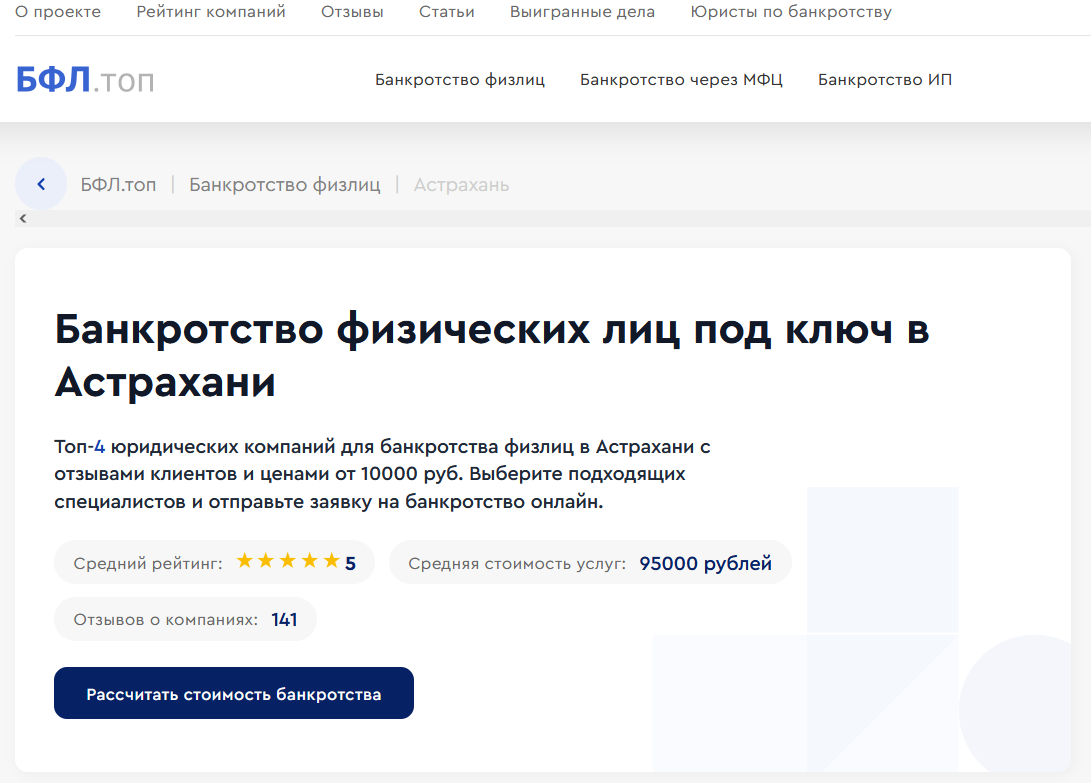Click the horizontal scrollbar track under breadcrumbs
The width and height of the screenshot is (1091, 783).
pyautogui.click(x=553, y=219)
